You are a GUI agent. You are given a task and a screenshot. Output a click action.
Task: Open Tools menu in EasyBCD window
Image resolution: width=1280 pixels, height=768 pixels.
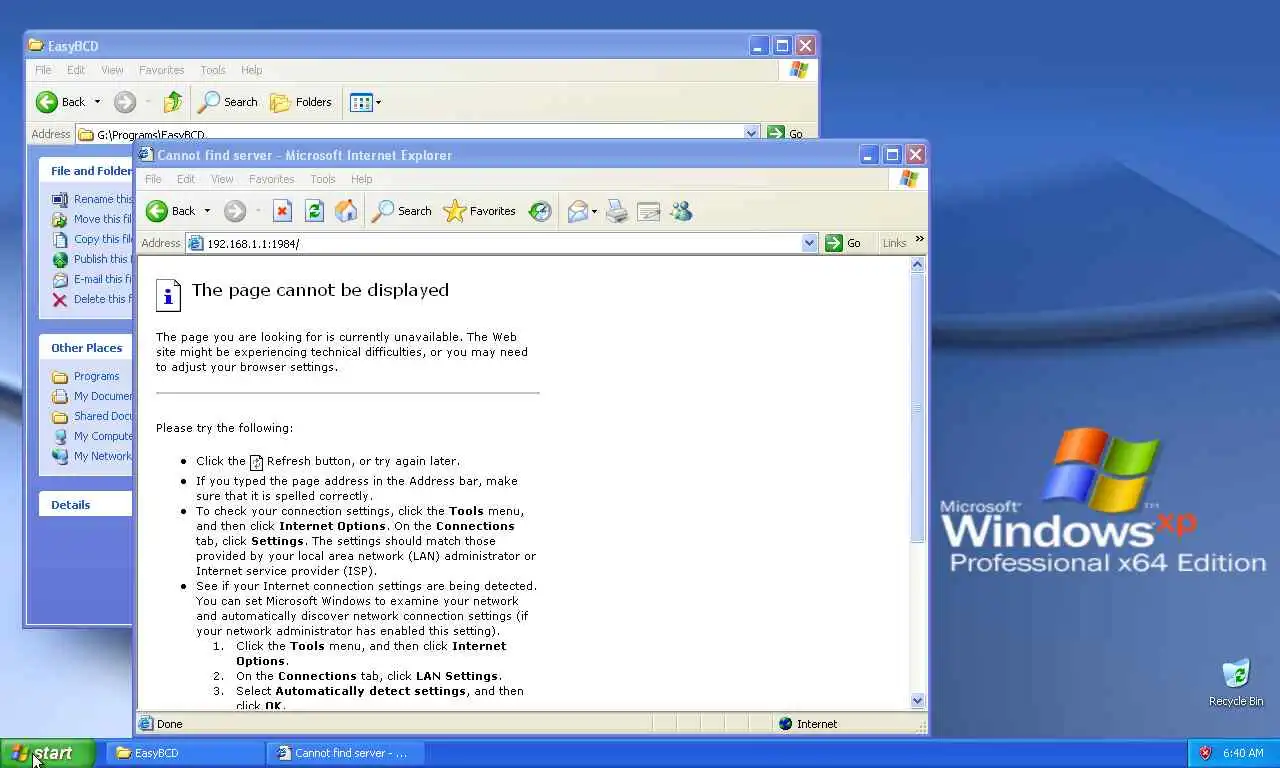tap(213, 70)
